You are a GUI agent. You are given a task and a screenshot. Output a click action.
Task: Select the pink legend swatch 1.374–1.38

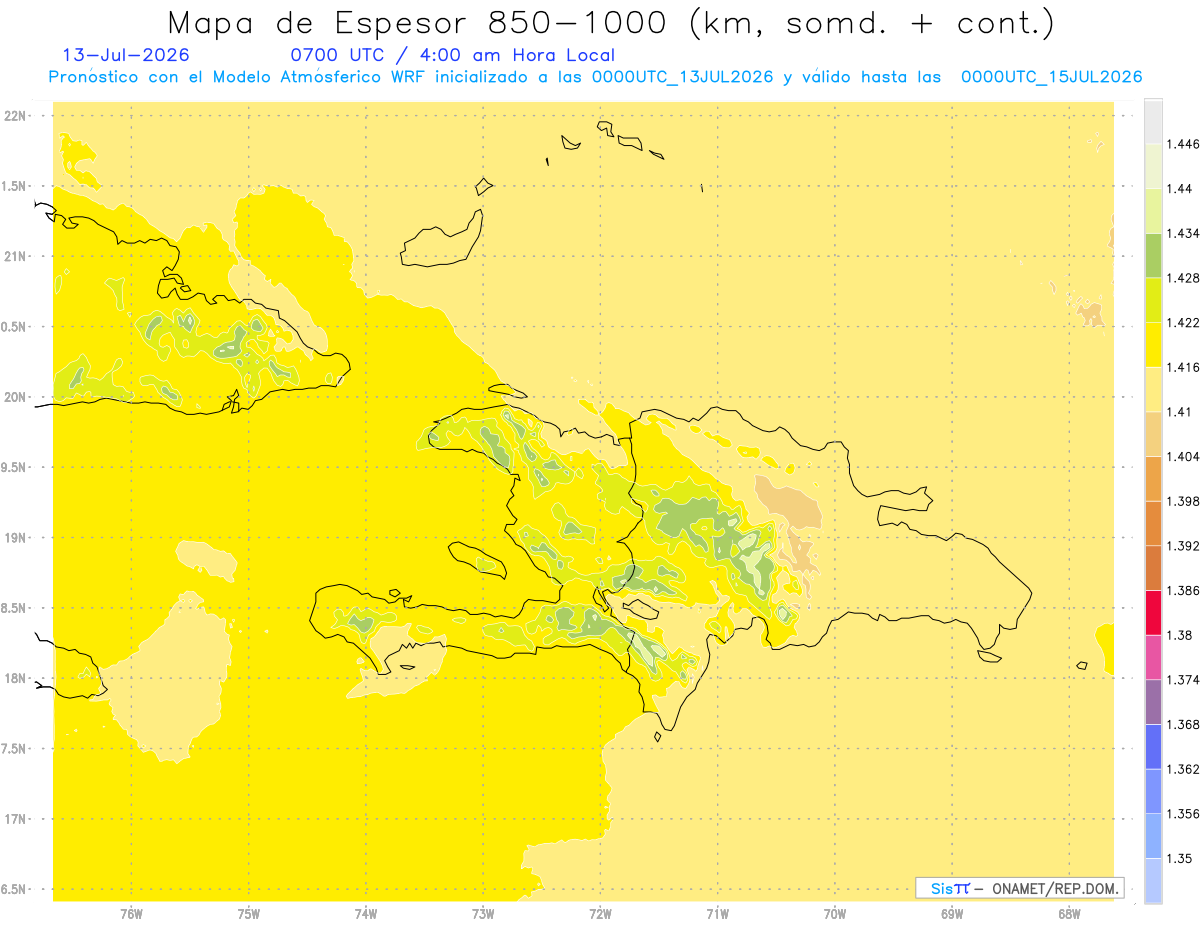tap(1153, 657)
